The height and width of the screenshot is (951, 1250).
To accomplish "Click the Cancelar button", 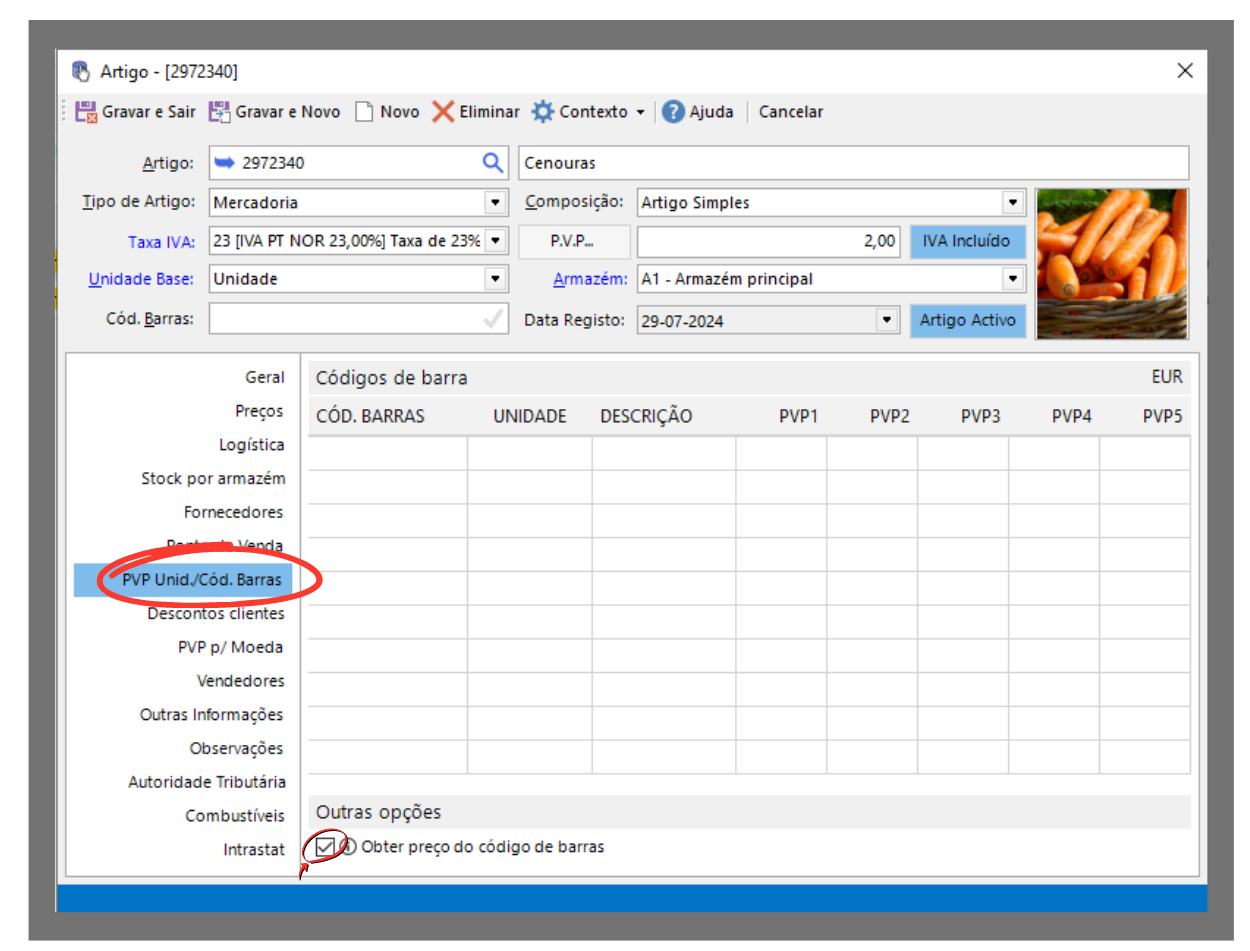I will pos(790,112).
